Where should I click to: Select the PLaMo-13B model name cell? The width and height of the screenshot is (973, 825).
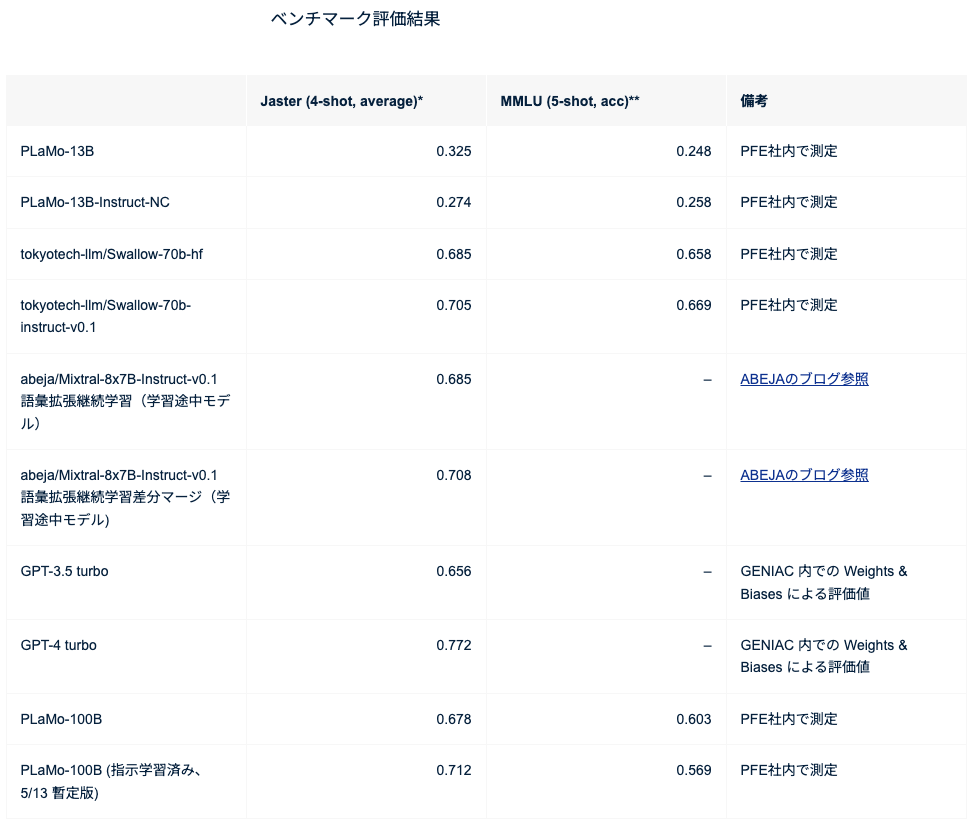[57, 151]
